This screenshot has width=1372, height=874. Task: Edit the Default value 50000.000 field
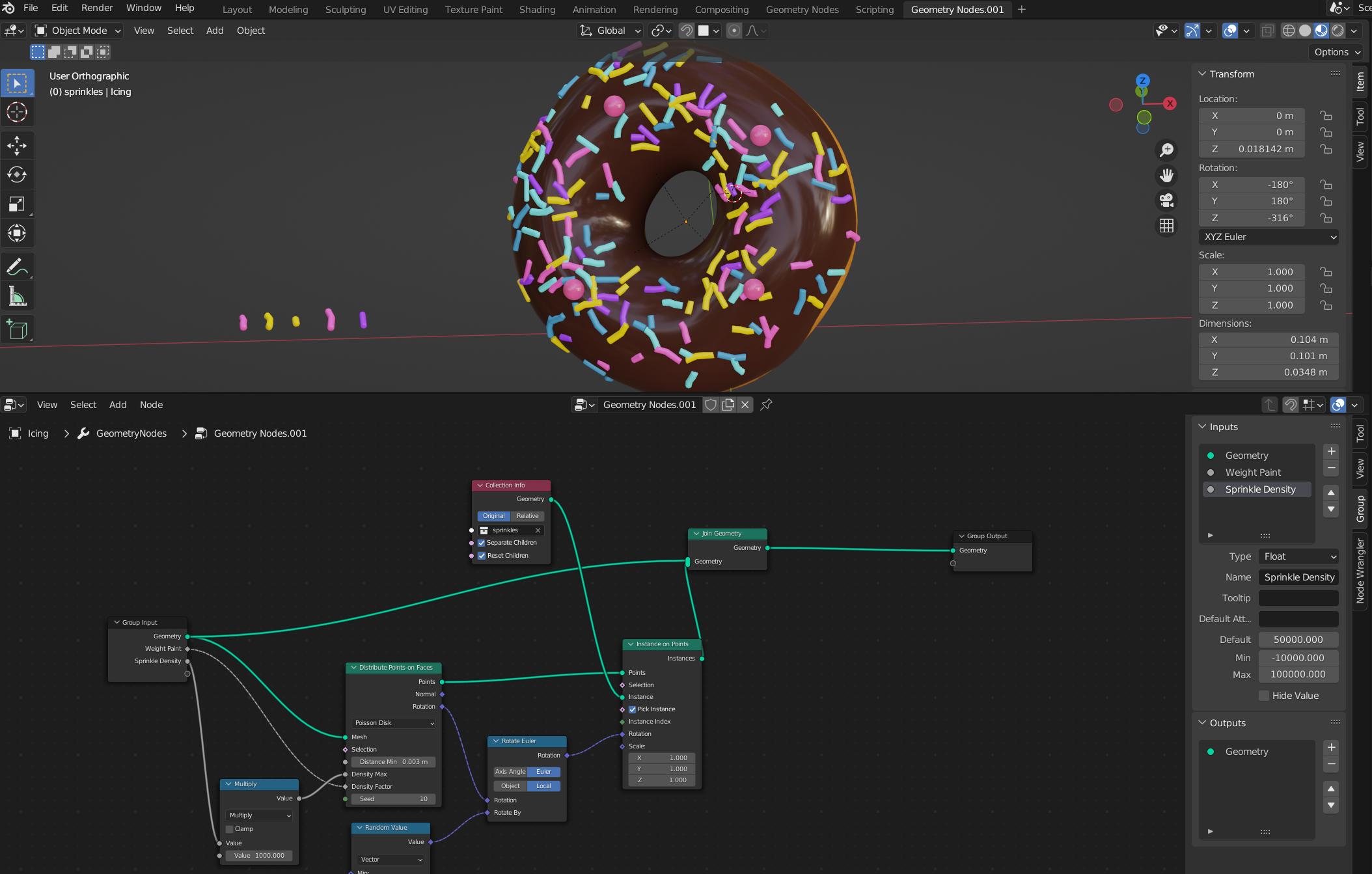click(1298, 640)
